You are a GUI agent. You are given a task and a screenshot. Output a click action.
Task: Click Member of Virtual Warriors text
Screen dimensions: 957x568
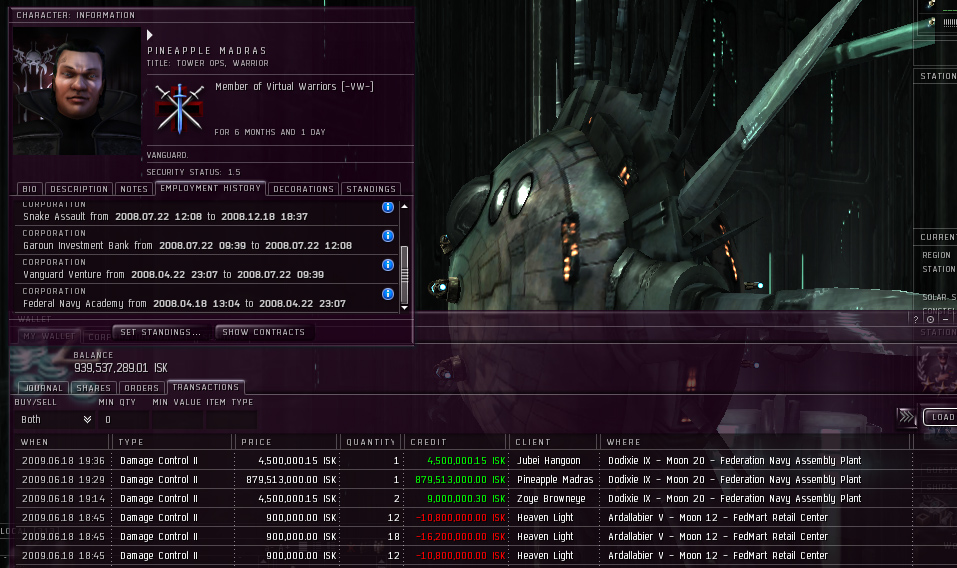point(294,87)
